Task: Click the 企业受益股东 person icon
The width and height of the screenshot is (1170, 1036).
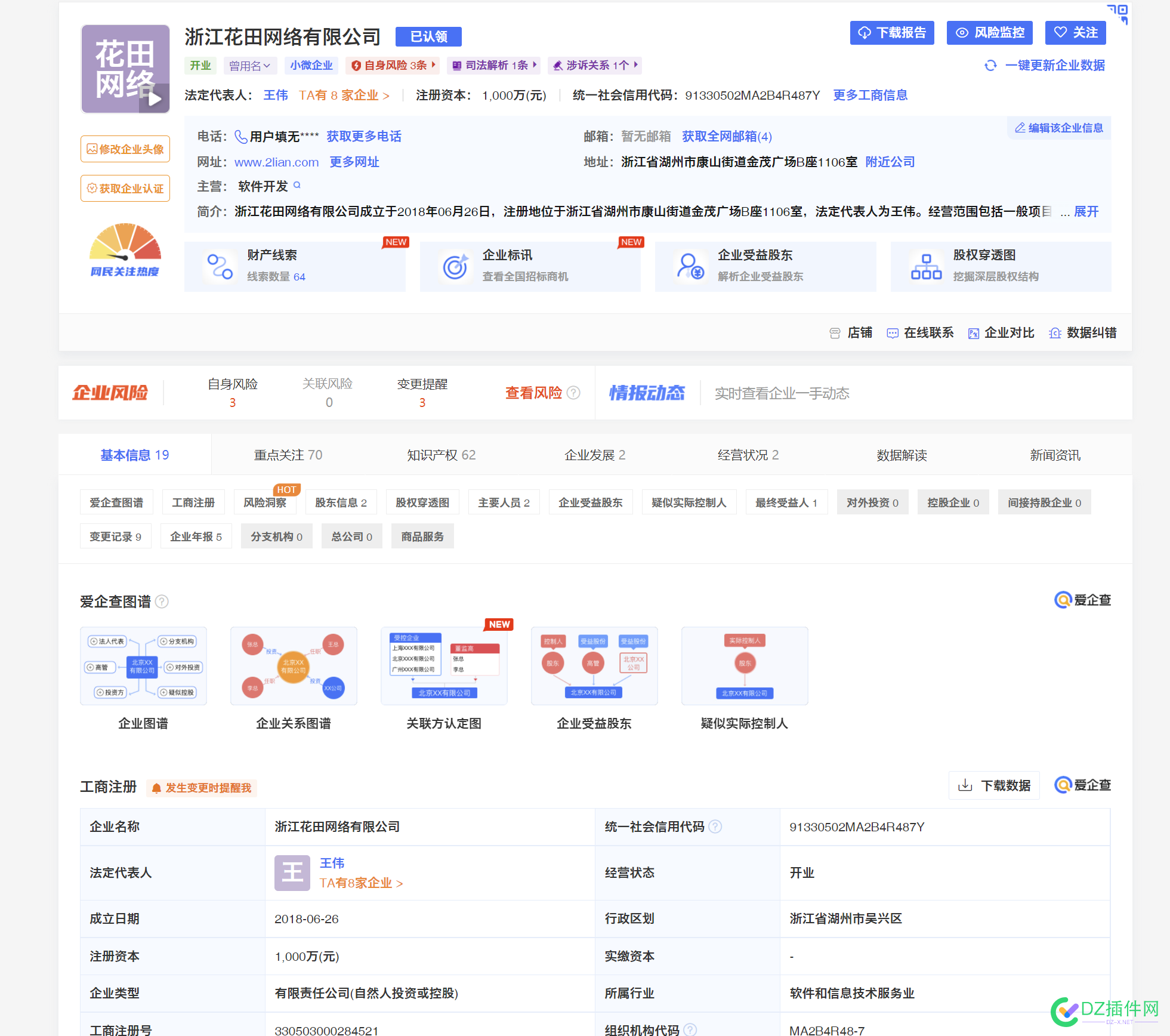Action: pyautogui.click(x=690, y=267)
